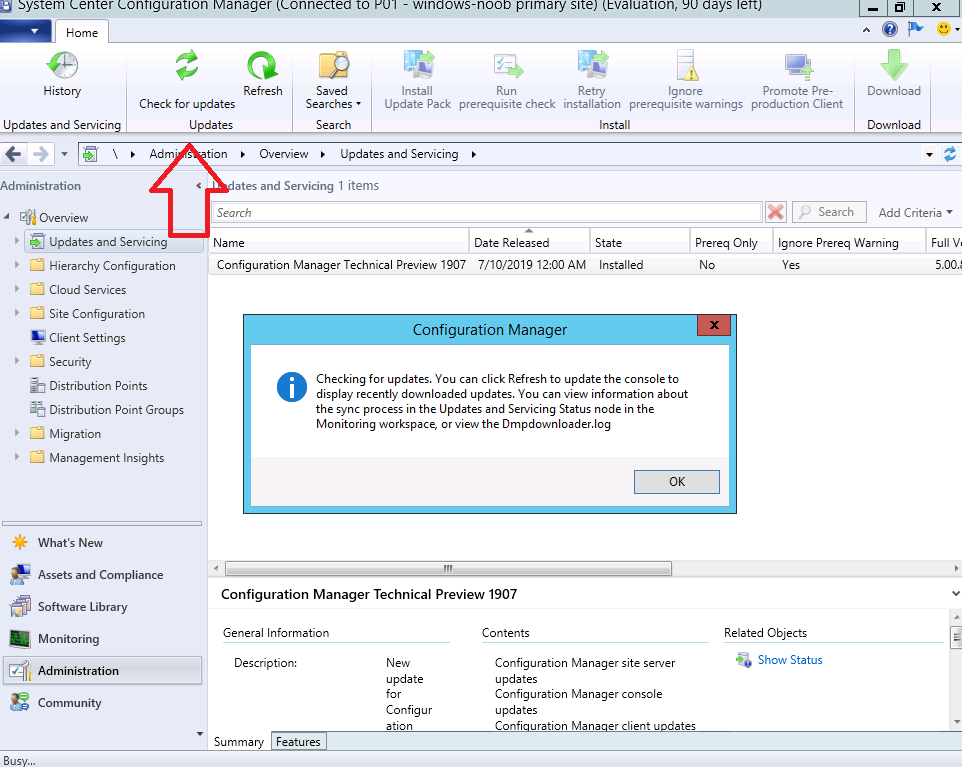Image resolution: width=962 pixels, height=767 pixels.
Task: Click Ignore prerequisite warnings icon
Action: tap(685, 80)
